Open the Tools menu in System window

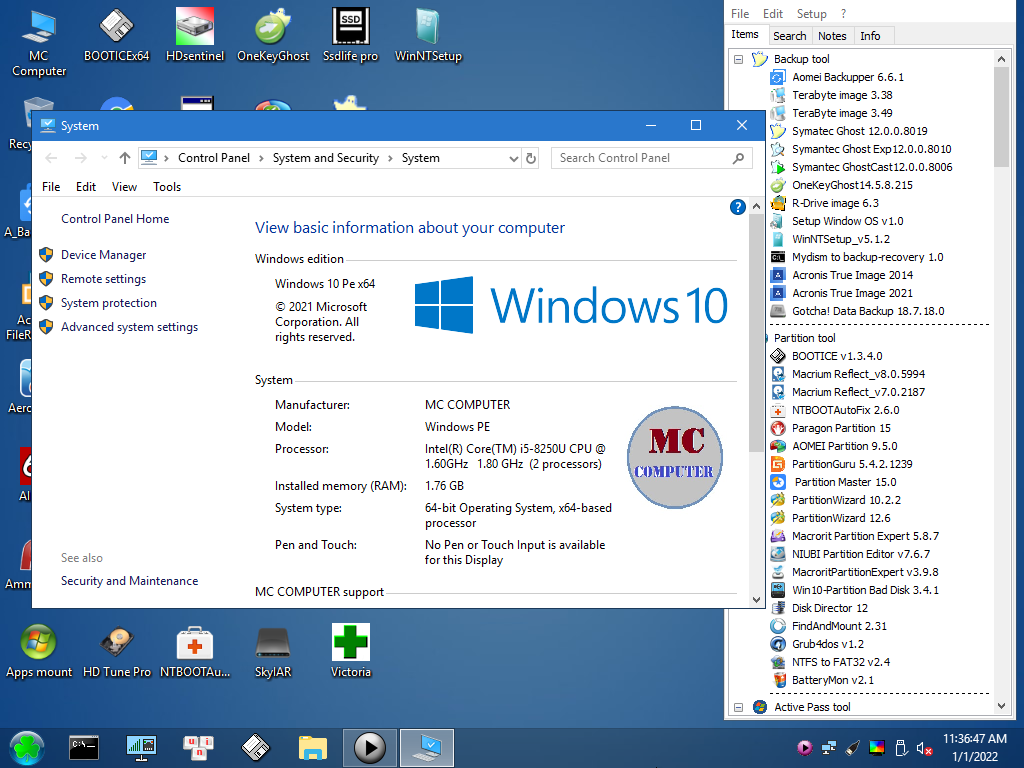pyautogui.click(x=167, y=187)
